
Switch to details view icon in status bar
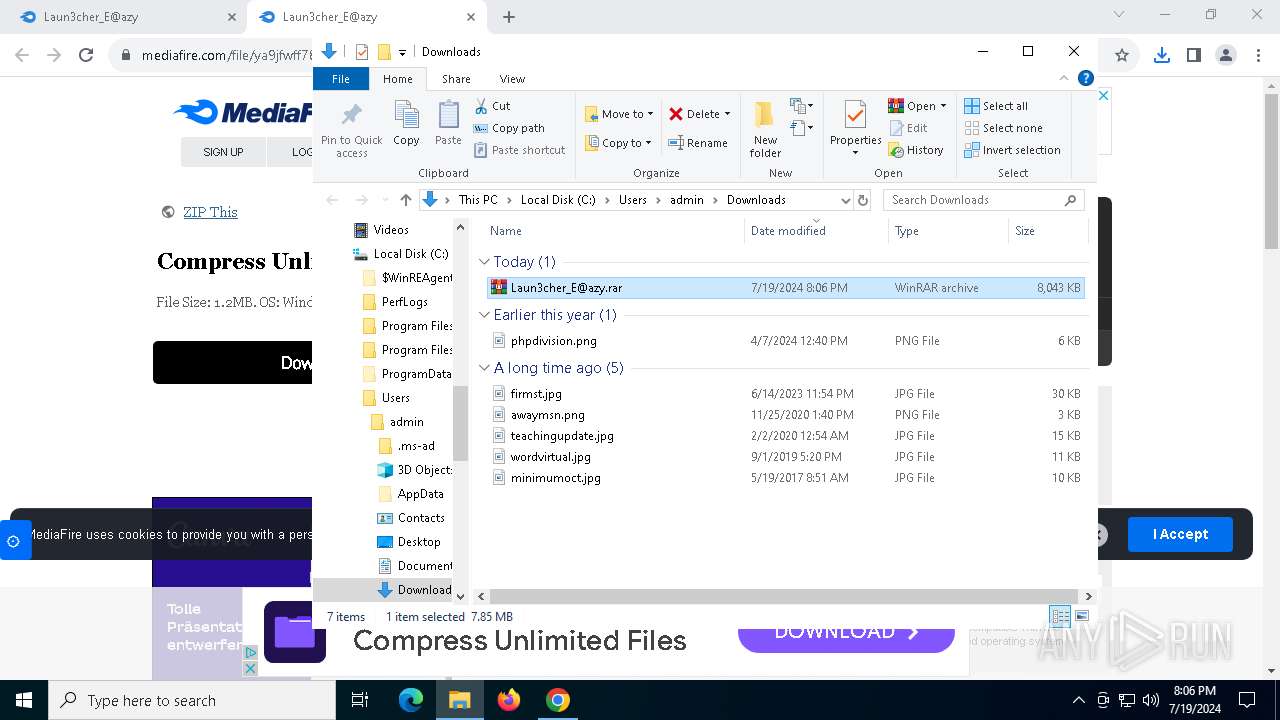click(x=1059, y=617)
